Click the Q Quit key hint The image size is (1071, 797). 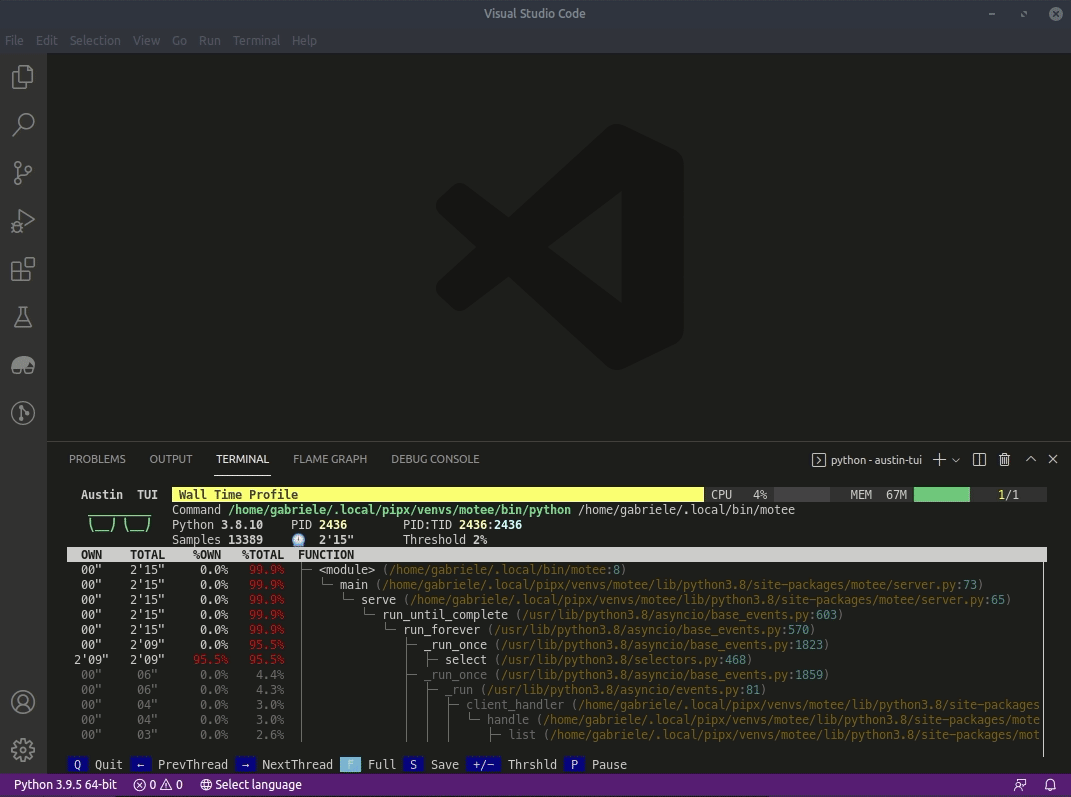coord(95,764)
